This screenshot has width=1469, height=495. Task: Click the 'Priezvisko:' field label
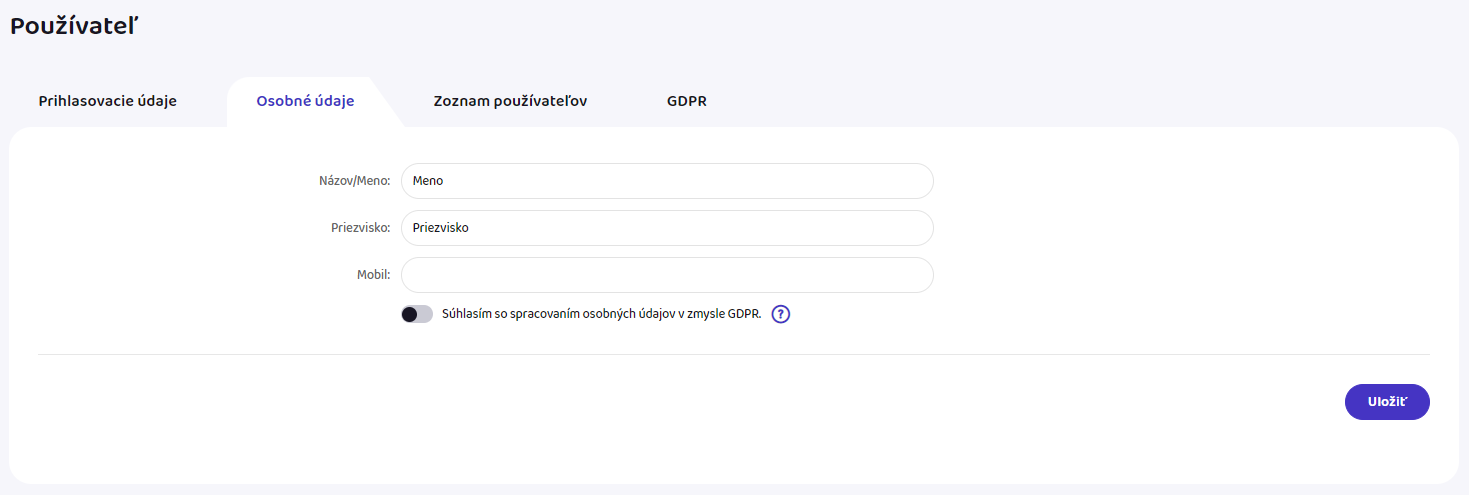tap(360, 228)
